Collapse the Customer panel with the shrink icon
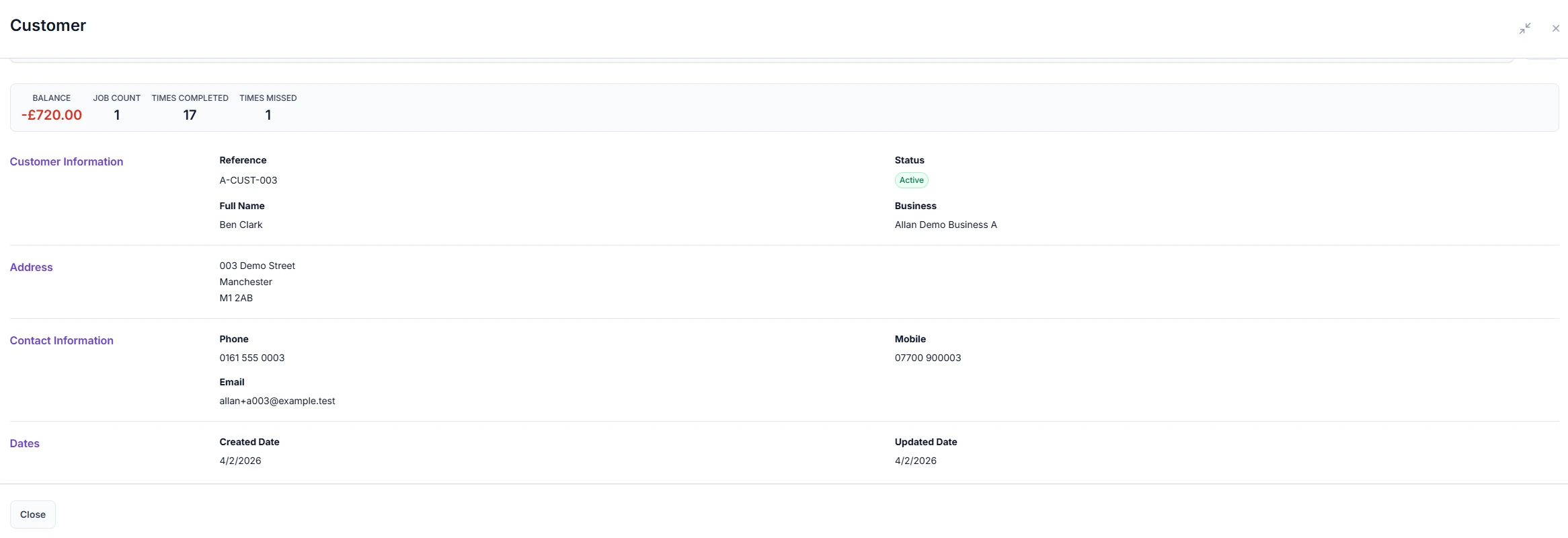The height and width of the screenshot is (538, 1568). click(1525, 28)
